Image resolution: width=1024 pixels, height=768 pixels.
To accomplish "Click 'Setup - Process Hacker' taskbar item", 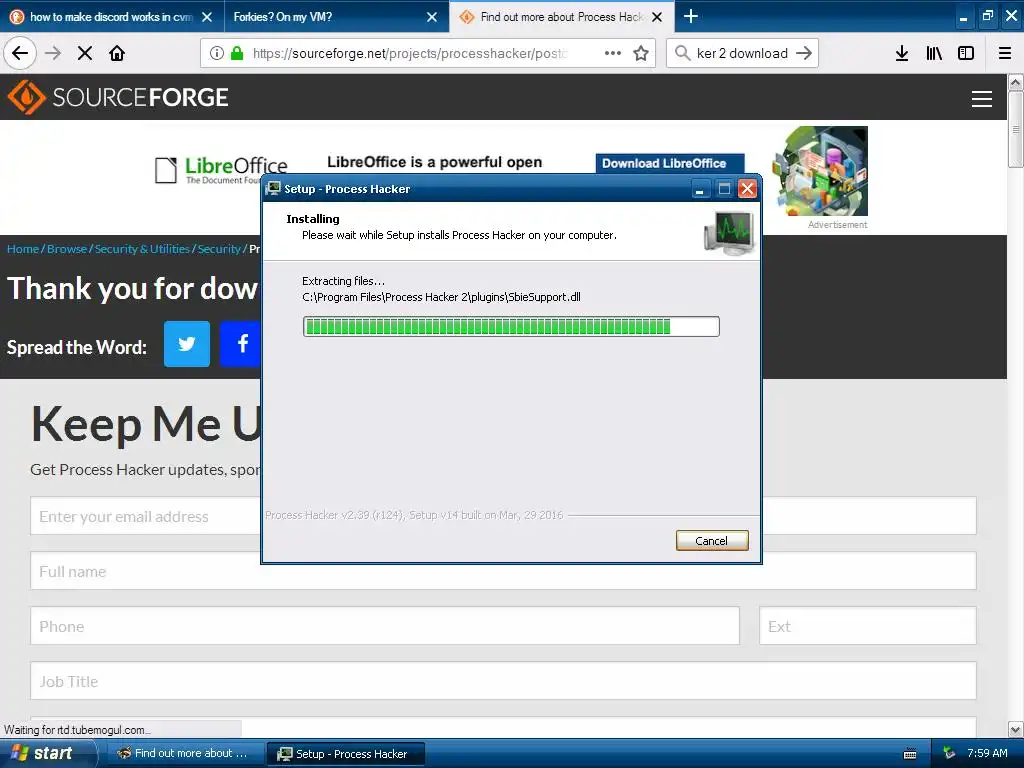I will click(x=346, y=754).
